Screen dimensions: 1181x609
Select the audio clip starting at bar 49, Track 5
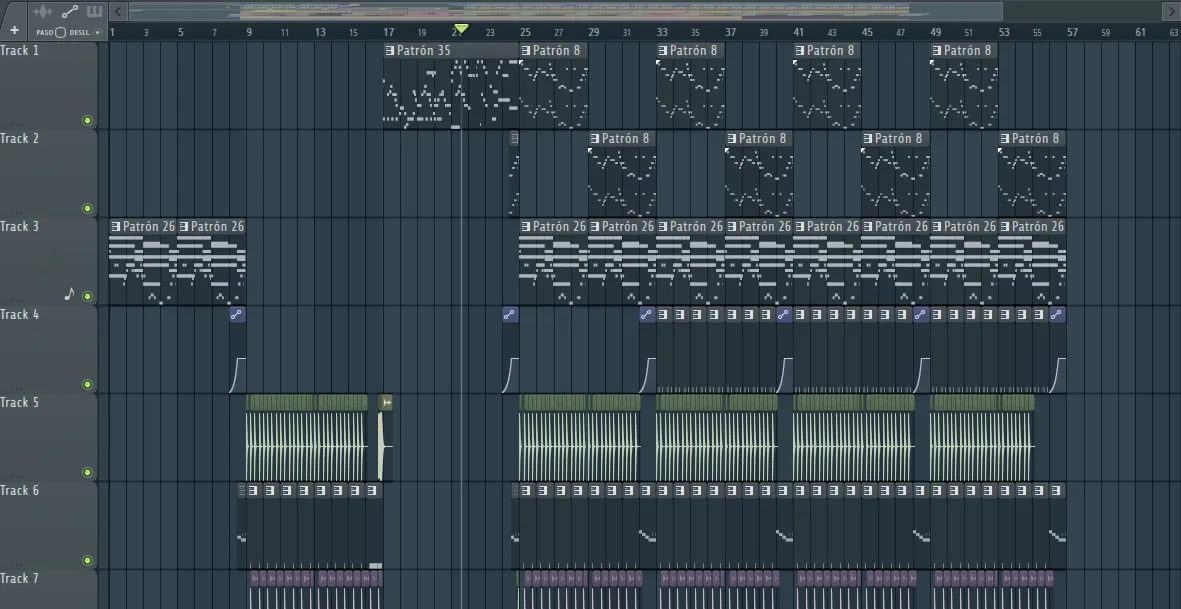coord(983,438)
